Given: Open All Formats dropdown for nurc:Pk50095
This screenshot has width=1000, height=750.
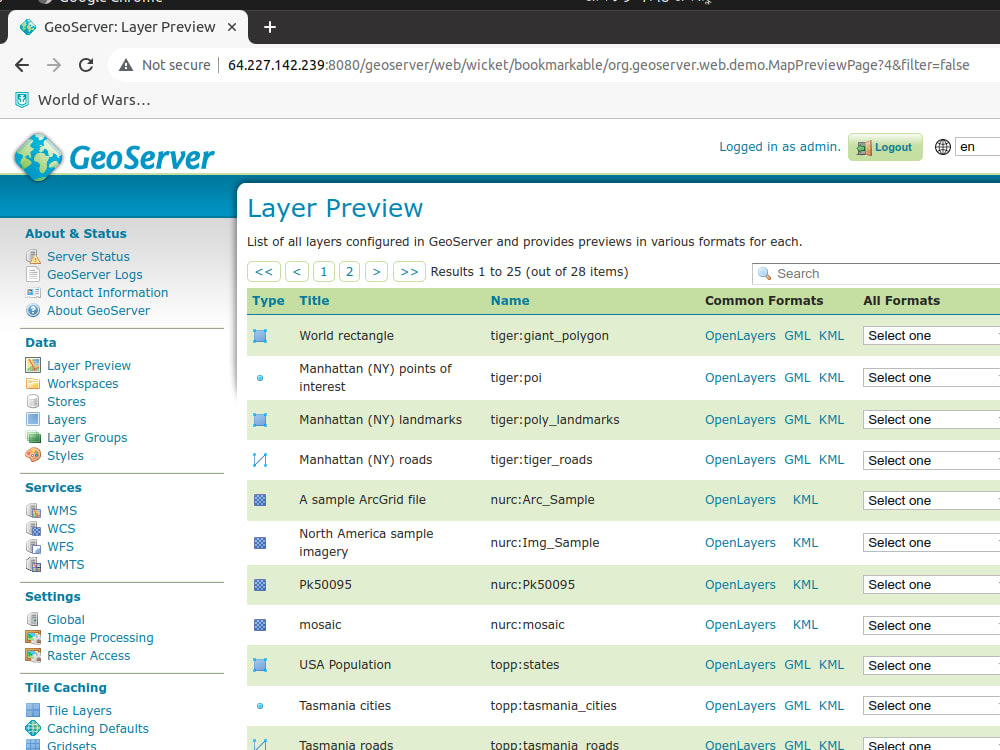Looking at the screenshot, I should coord(931,585).
